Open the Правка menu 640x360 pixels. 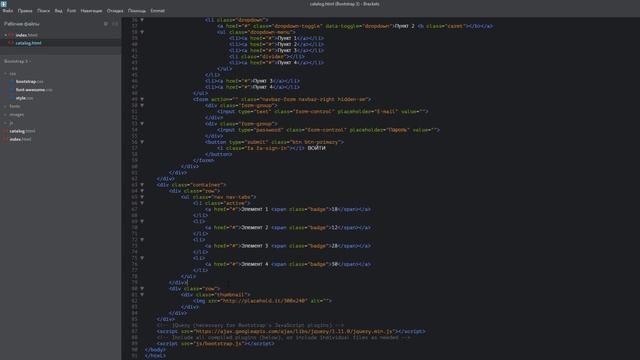(x=25, y=11)
